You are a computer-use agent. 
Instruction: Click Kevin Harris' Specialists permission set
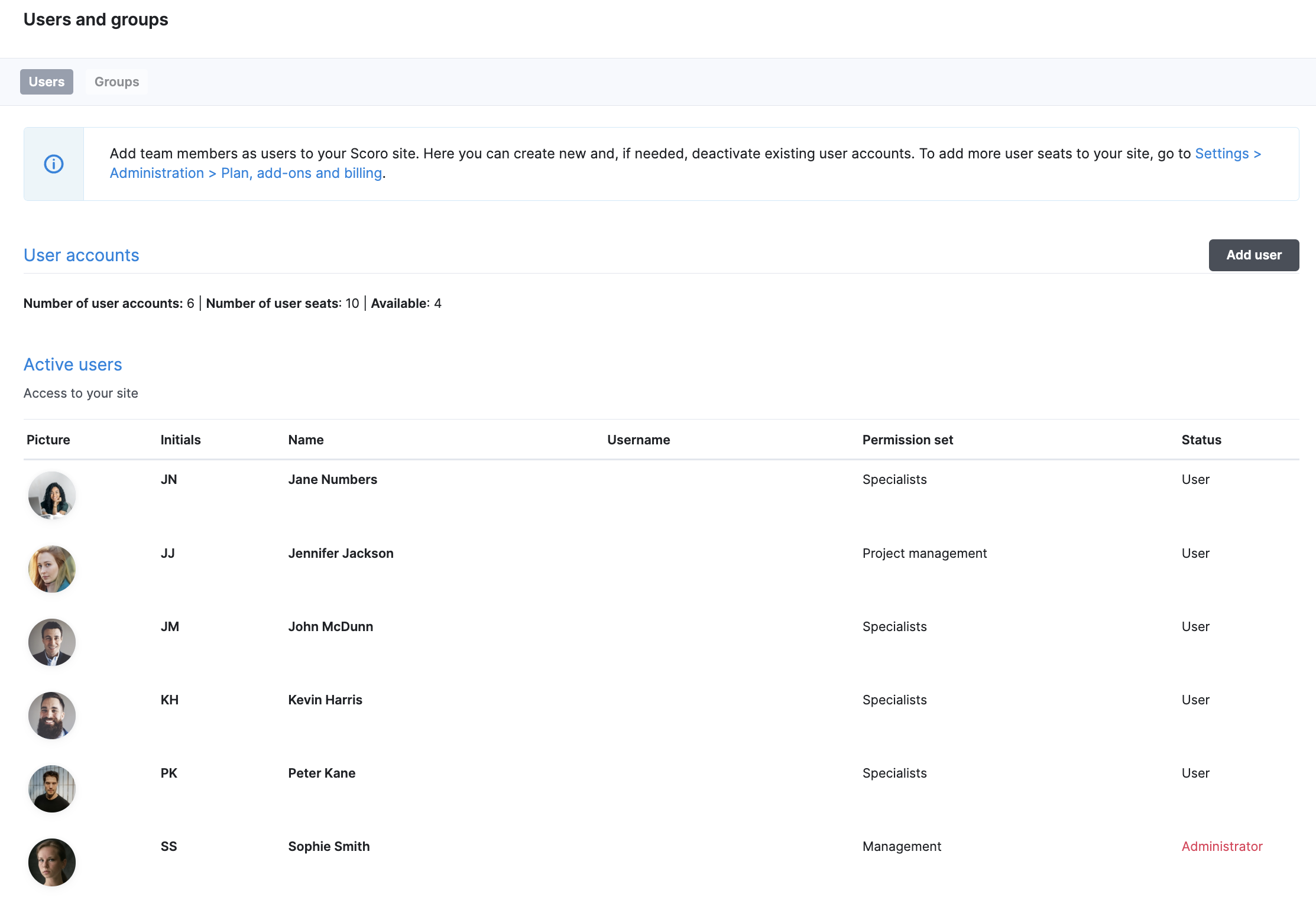point(894,700)
